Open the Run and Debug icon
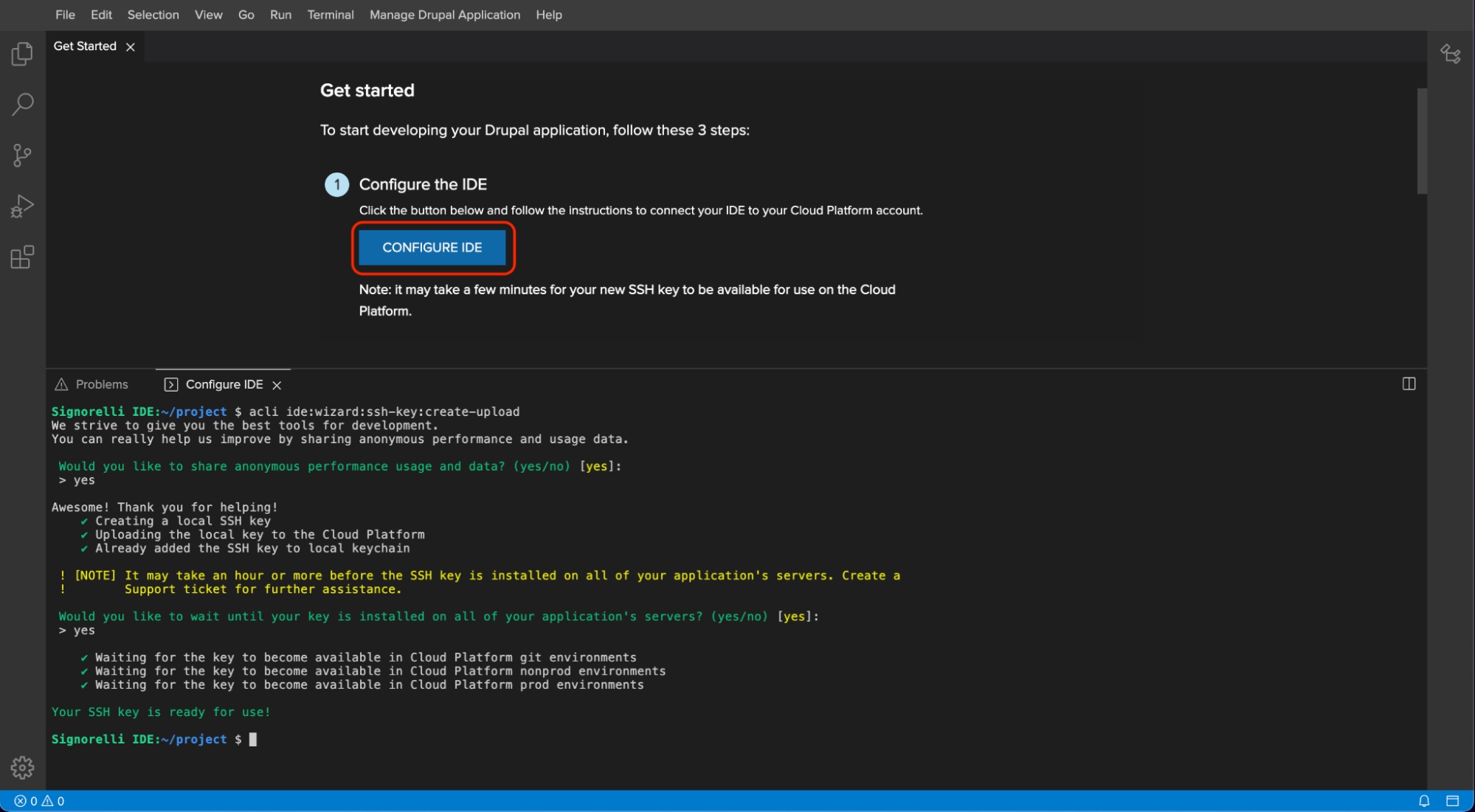 tap(22, 206)
